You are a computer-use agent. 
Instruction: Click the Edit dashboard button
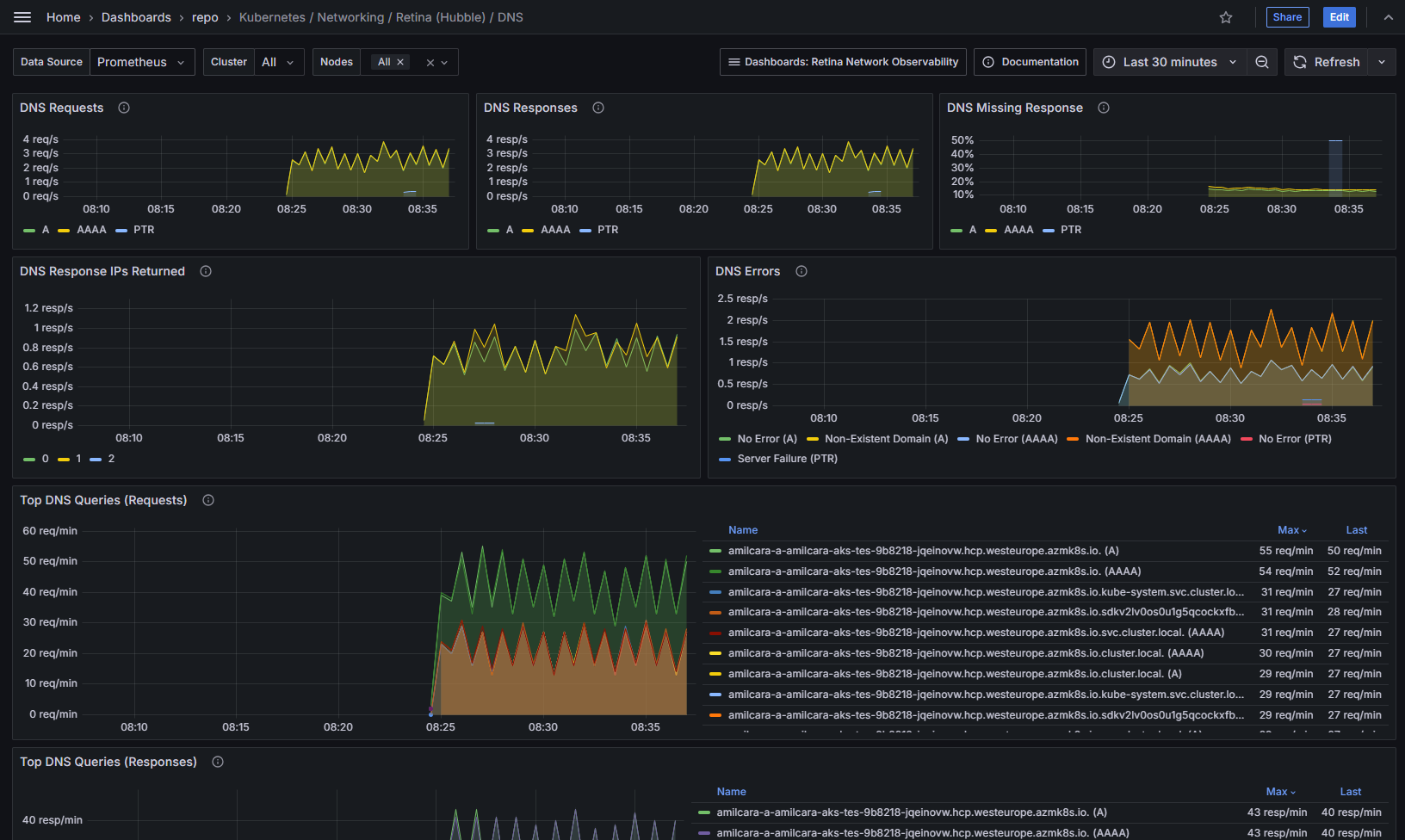pos(1339,17)
